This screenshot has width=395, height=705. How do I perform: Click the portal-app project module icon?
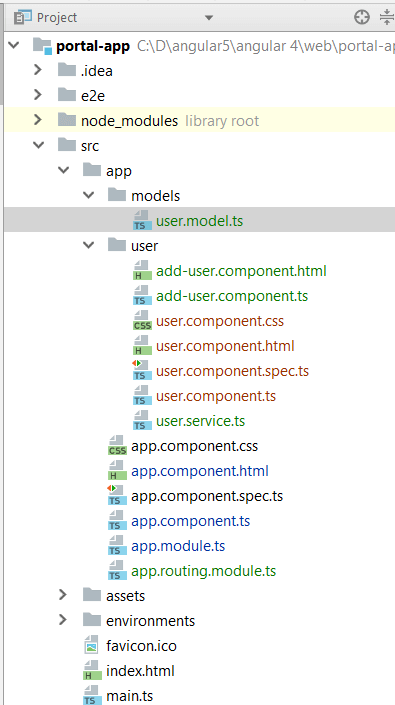[43, 46]
